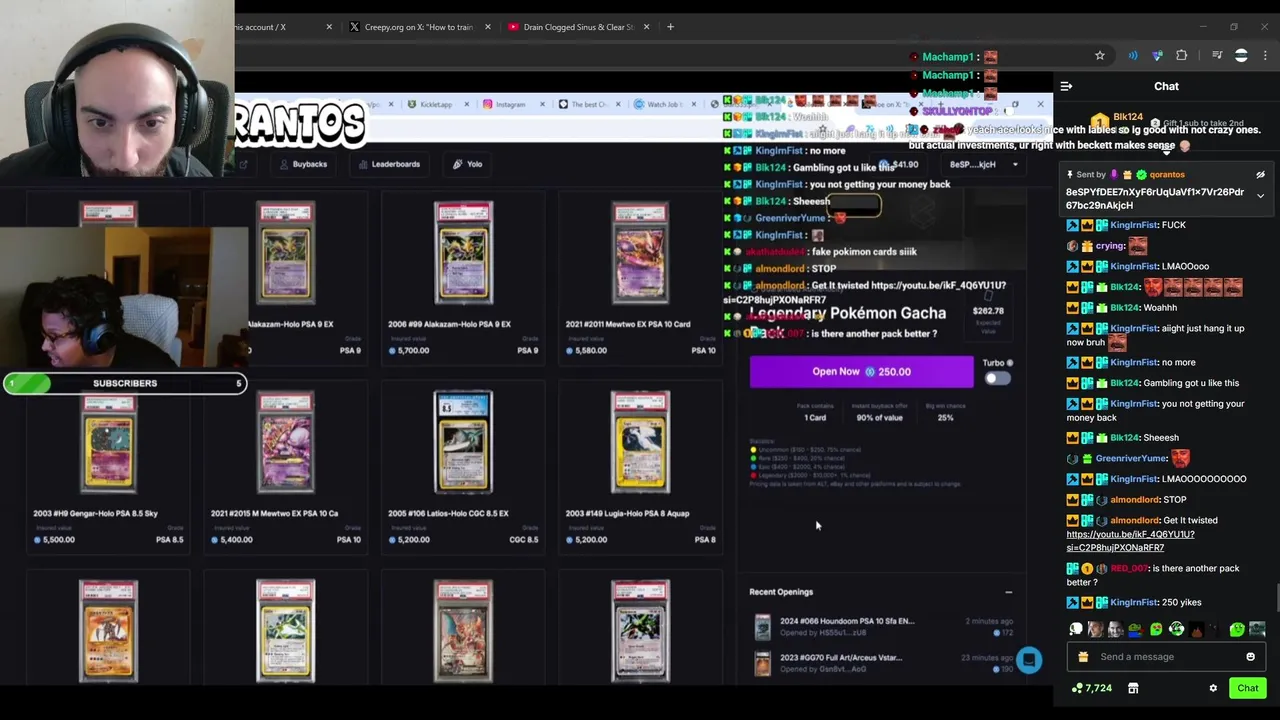Click Blk124 top gifter on leaderboard
Image resolution: width=1280 pixels, height=720 pixels.
pos(1128,117)
